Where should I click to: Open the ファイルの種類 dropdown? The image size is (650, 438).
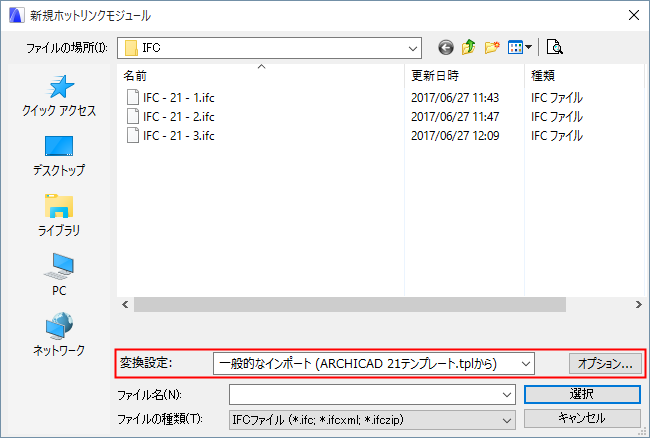[x=507, y=420]
